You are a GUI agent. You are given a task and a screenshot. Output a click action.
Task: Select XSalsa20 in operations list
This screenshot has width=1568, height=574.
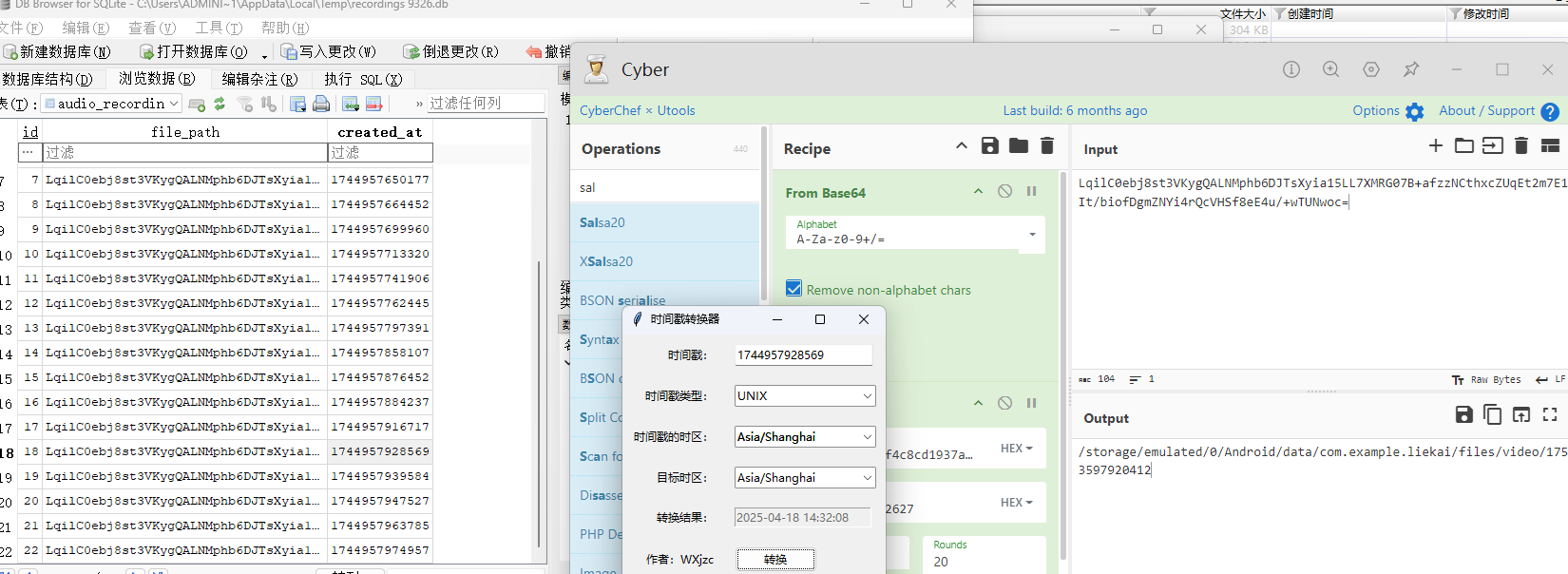tap(665, 261)
